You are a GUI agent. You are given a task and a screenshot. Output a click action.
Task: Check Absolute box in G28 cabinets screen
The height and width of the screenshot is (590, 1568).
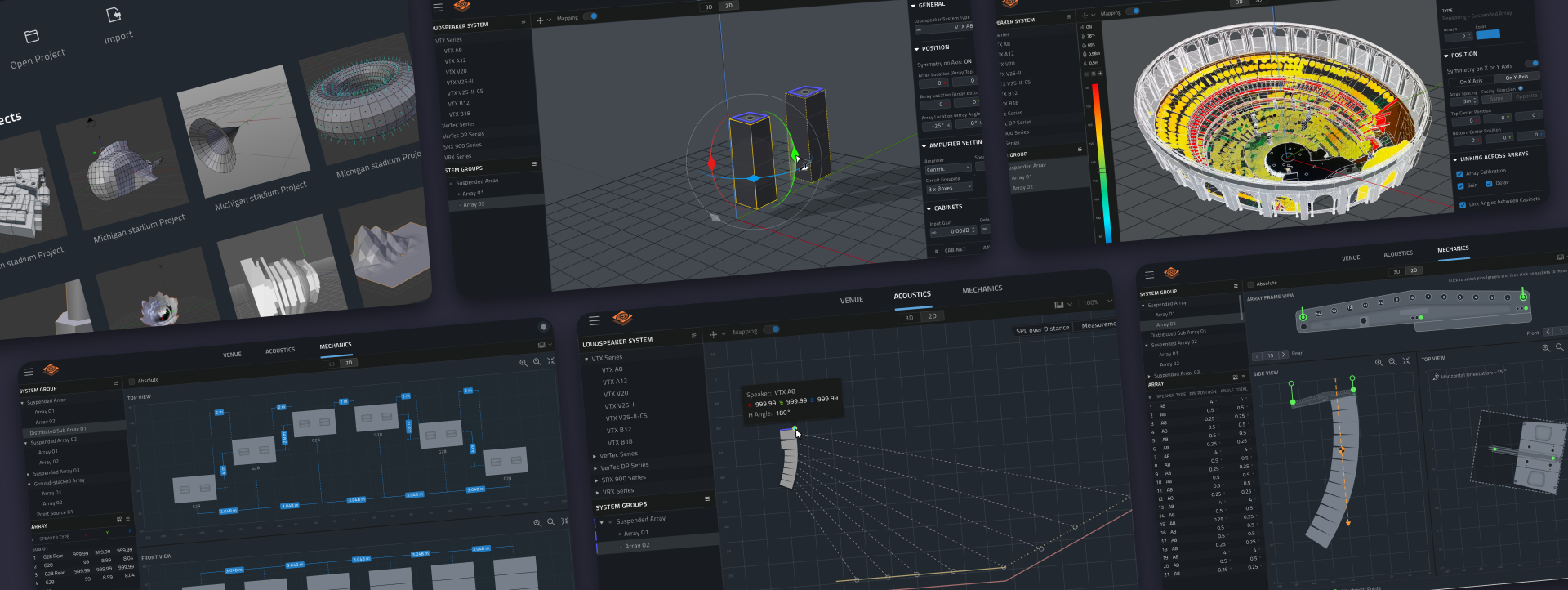[x=131, y=382]
